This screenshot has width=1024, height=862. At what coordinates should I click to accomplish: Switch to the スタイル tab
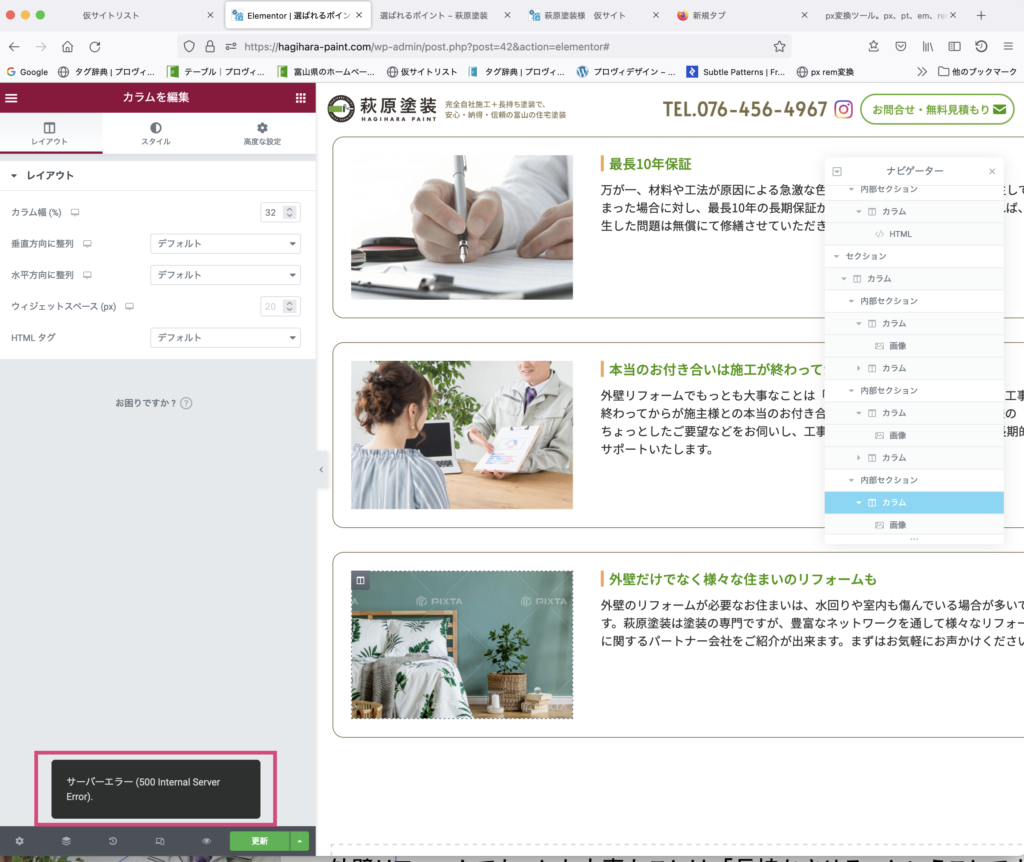(155, 134)
